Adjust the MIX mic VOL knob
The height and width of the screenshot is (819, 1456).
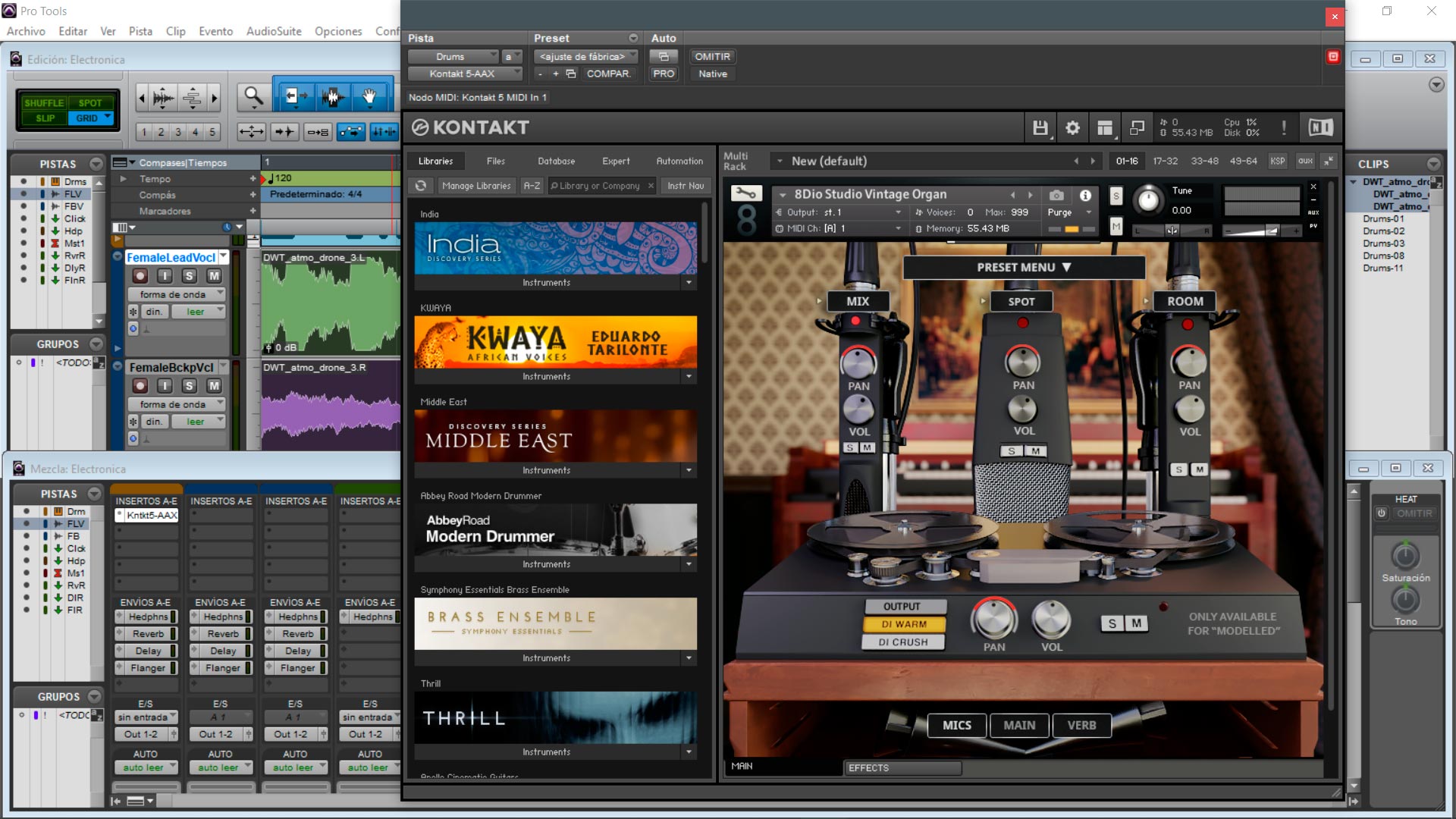click(858, 410)
